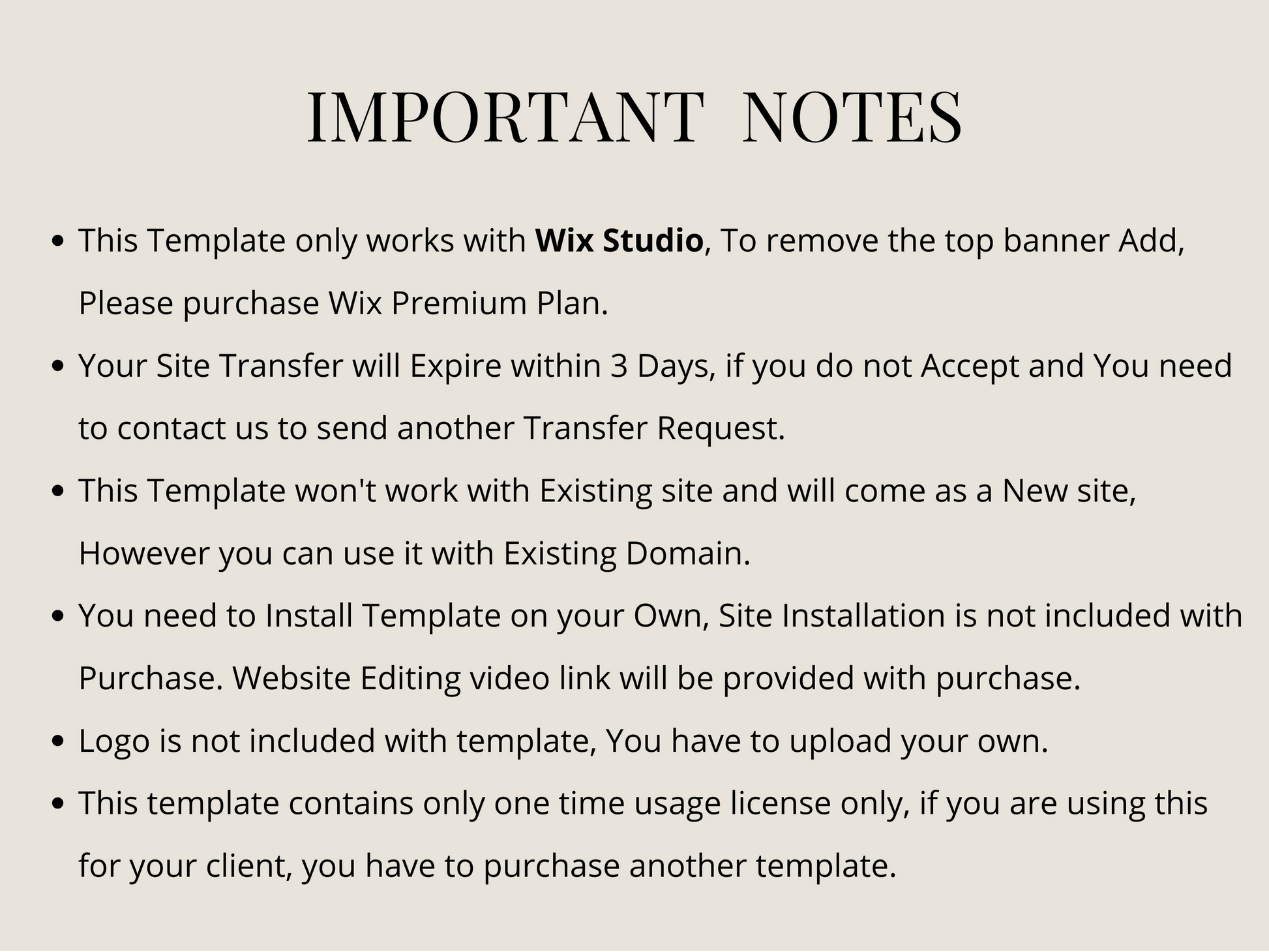Screen dimensions: 1269x952
Task: Click the bullet before 'This Template only works'
Action: (59, 241)
